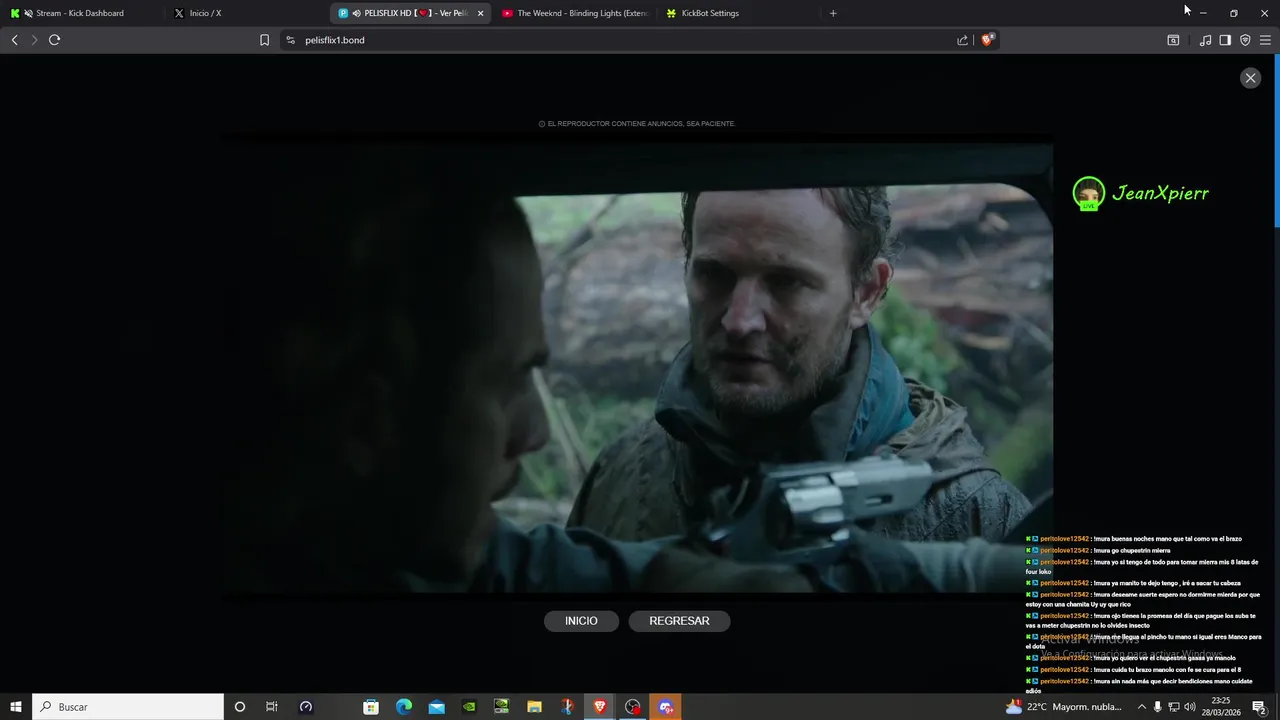Mute audio icon on PELISFLIX tab

coord(356,13)
